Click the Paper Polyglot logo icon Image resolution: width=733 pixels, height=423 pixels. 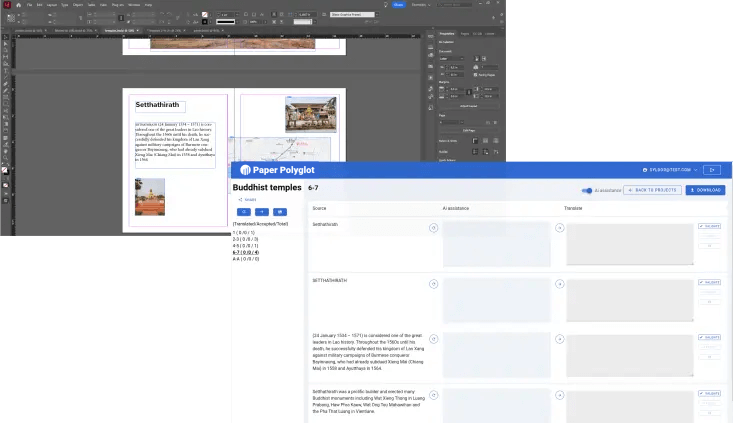pos(245,170)
